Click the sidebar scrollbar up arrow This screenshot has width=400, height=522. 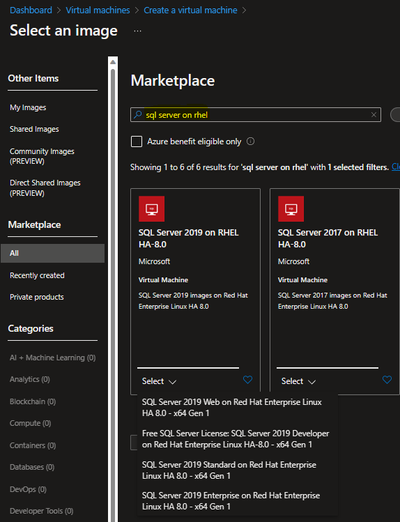pos(113,62)
